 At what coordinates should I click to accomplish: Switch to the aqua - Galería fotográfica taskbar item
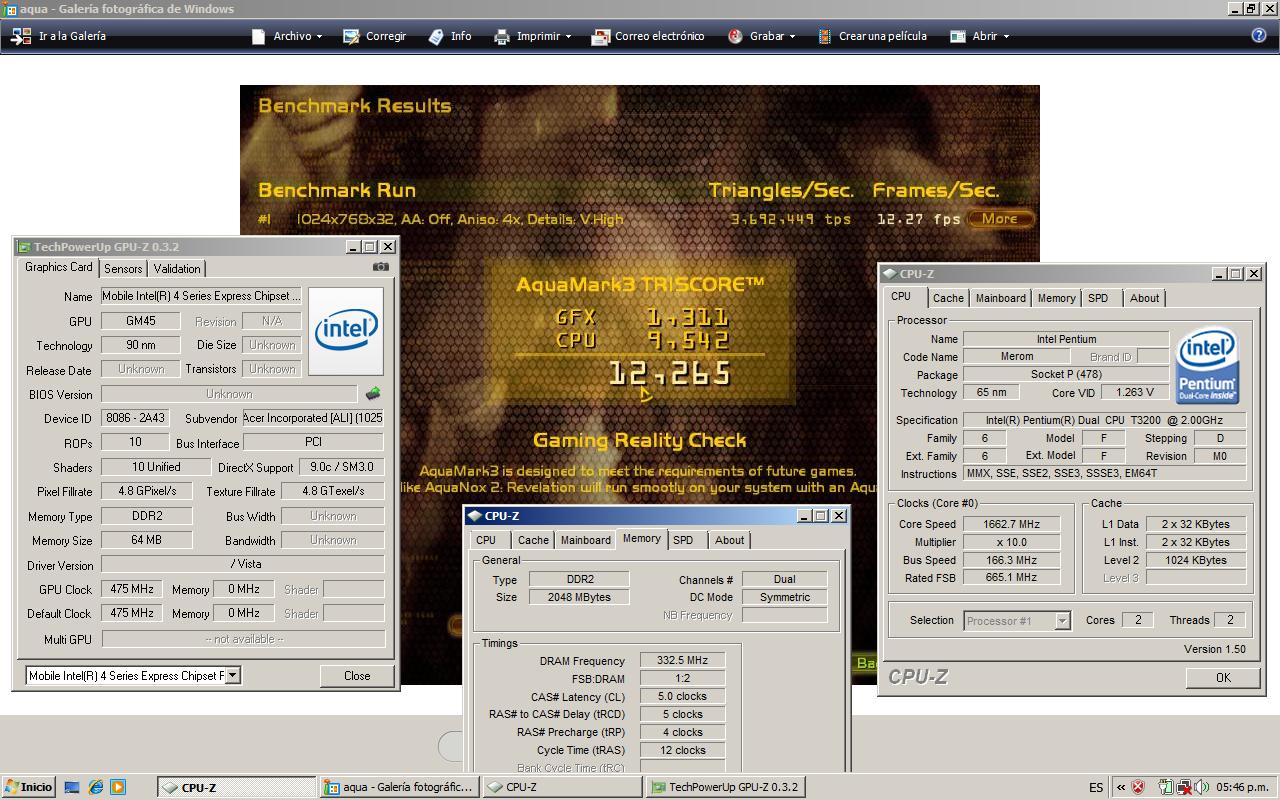pos(399,787)
